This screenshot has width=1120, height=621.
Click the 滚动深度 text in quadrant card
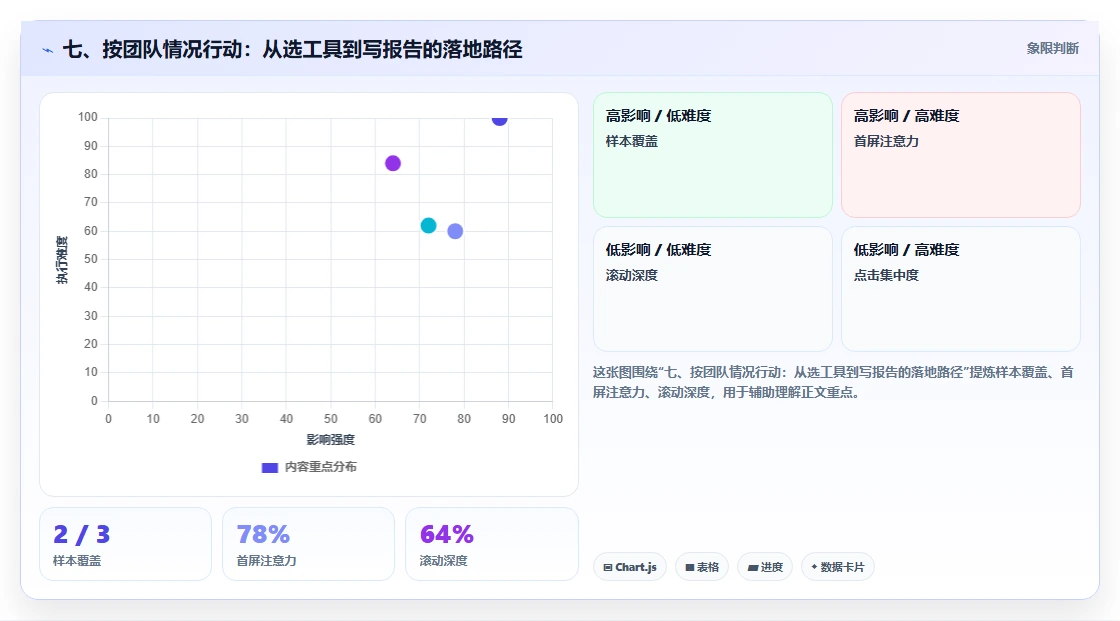(631, 275)
